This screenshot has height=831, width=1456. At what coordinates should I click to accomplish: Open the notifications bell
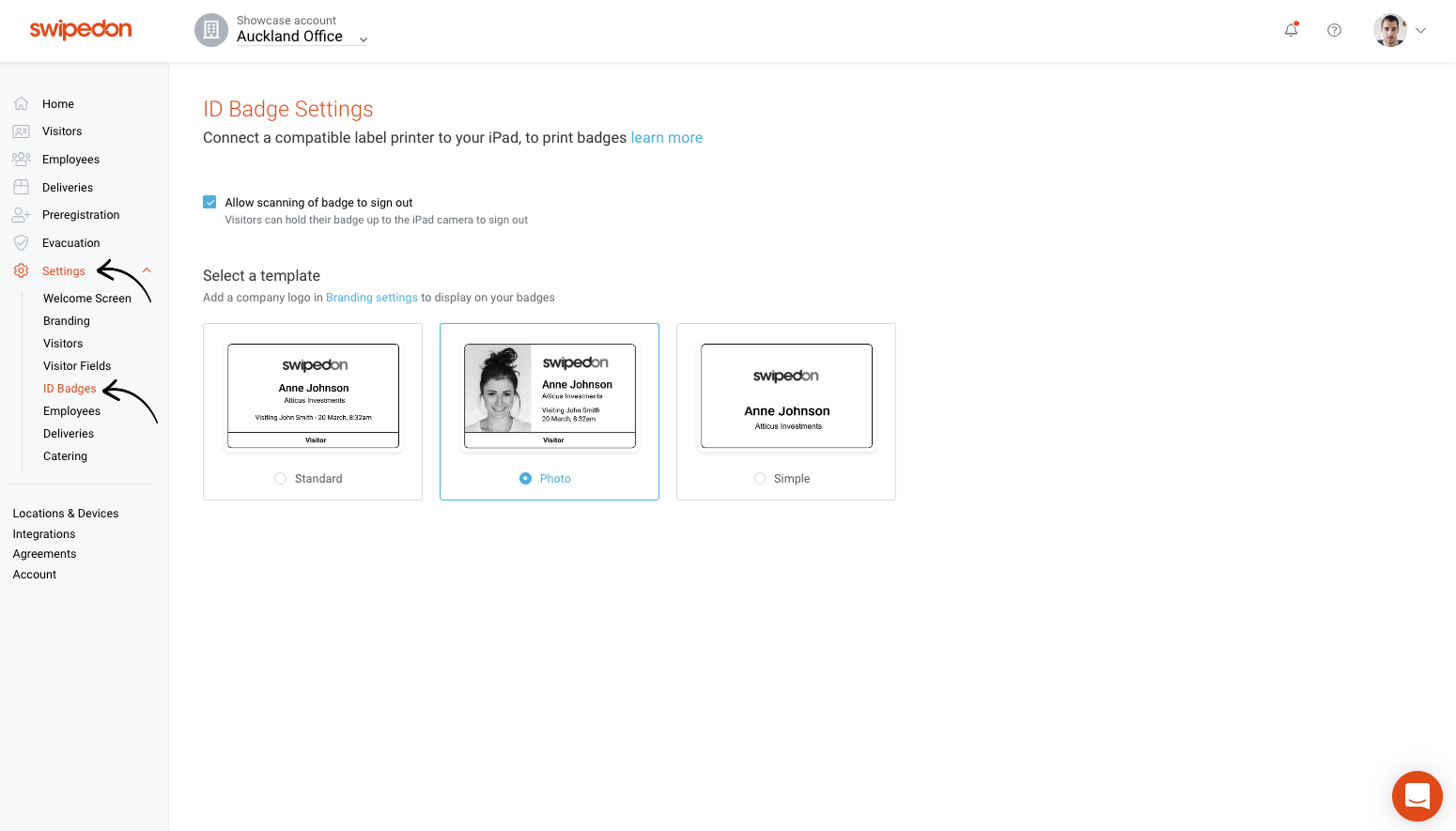[1292, 30]
